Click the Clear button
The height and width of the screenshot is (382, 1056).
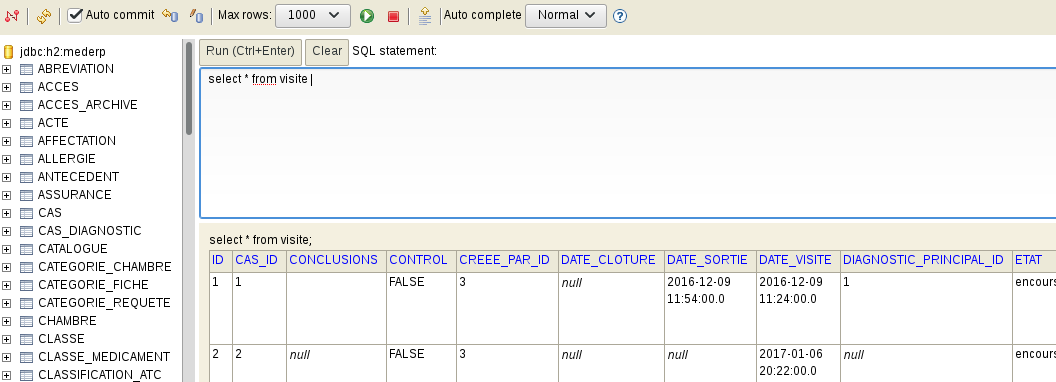point(327,52)
